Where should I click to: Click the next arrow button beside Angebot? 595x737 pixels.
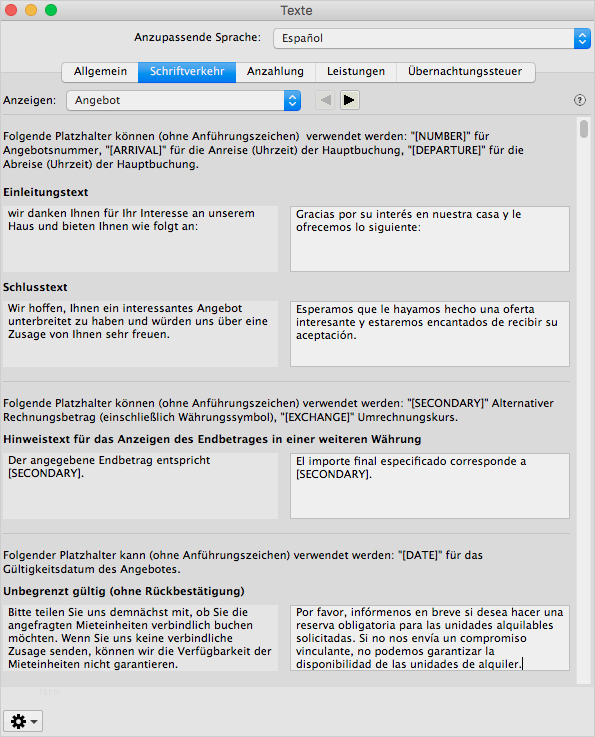pyautogui.click(x=349, y=100)
